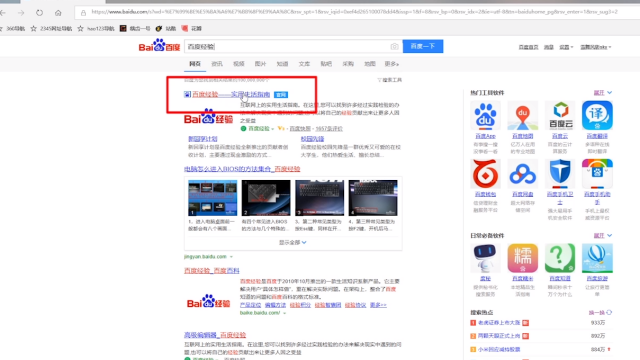Click the 百度一下 search button
This screenshot has height=360, width=640.
tap(423, 46)
